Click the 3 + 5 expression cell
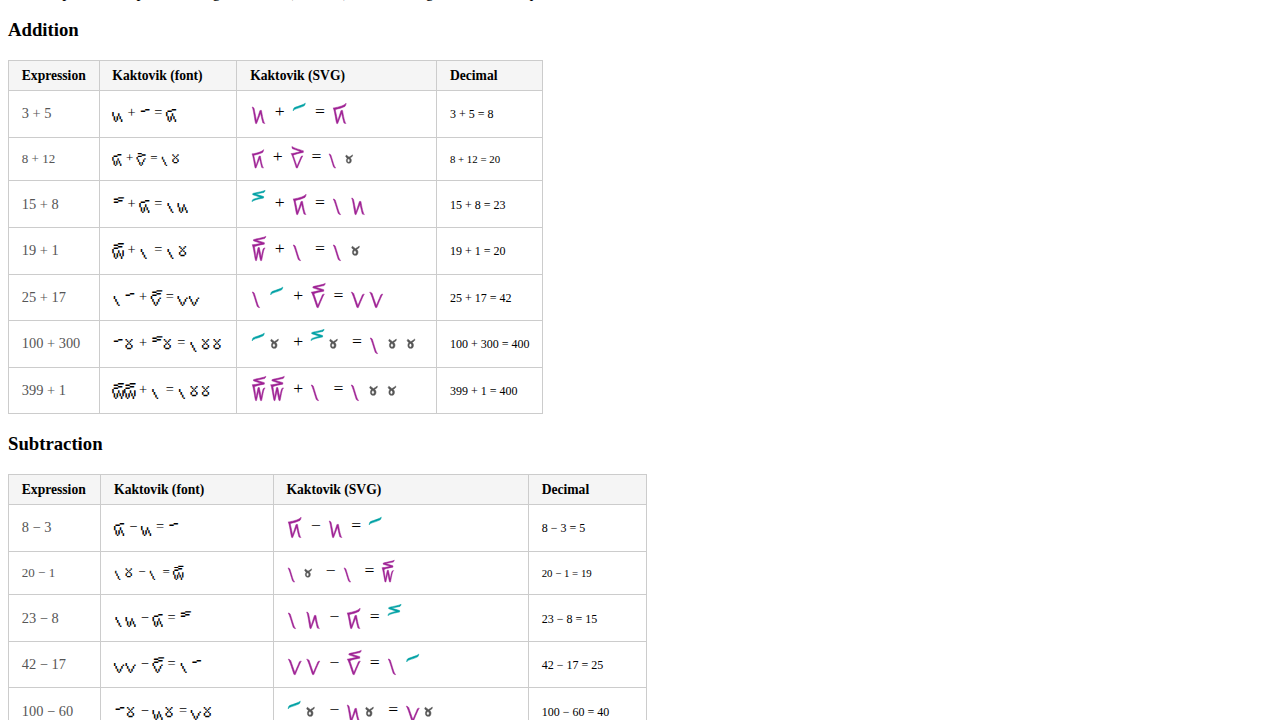The width and height of the screenshot is (1280, 720). [36, 113]
